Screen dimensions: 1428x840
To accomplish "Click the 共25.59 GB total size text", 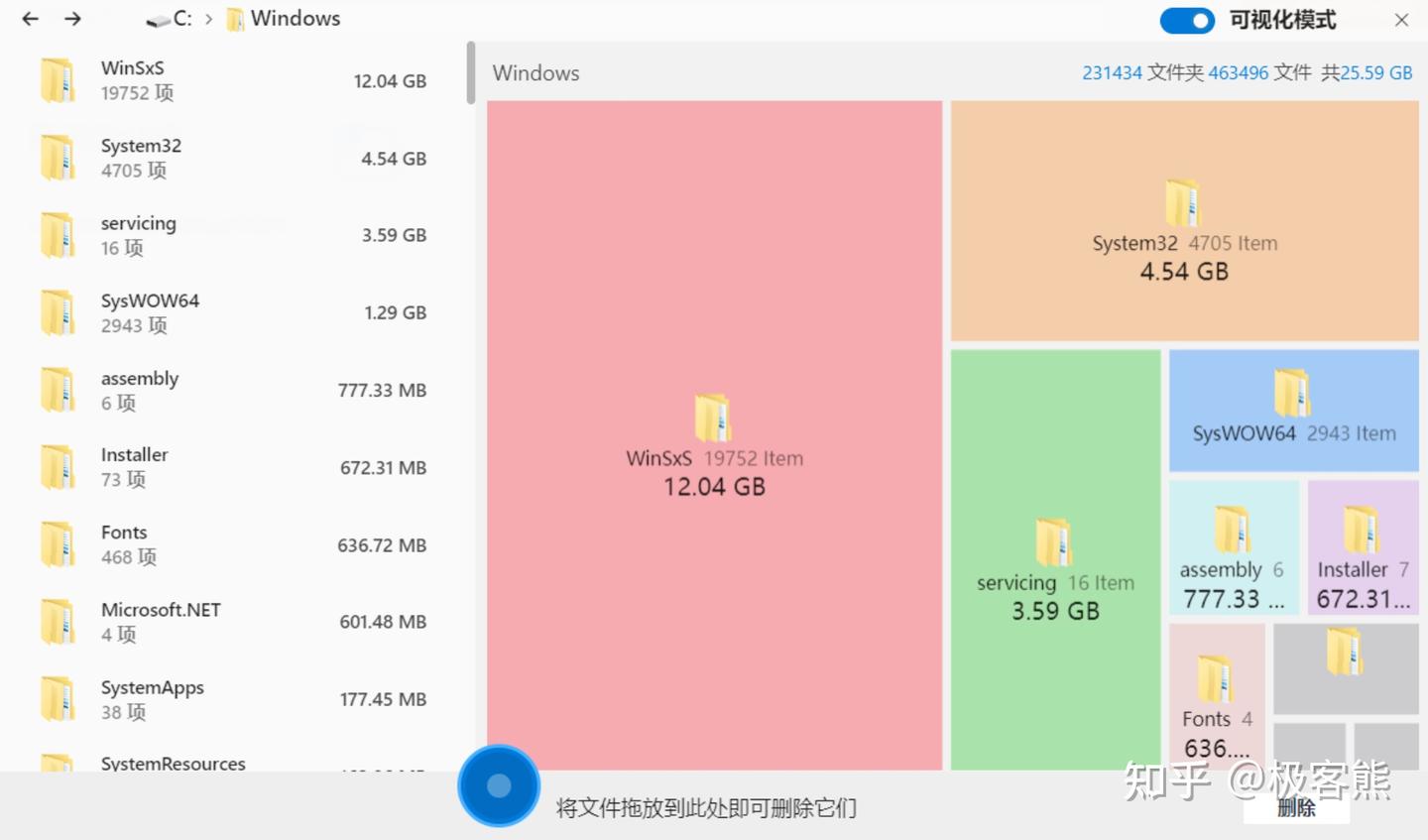I will 1367,73.
